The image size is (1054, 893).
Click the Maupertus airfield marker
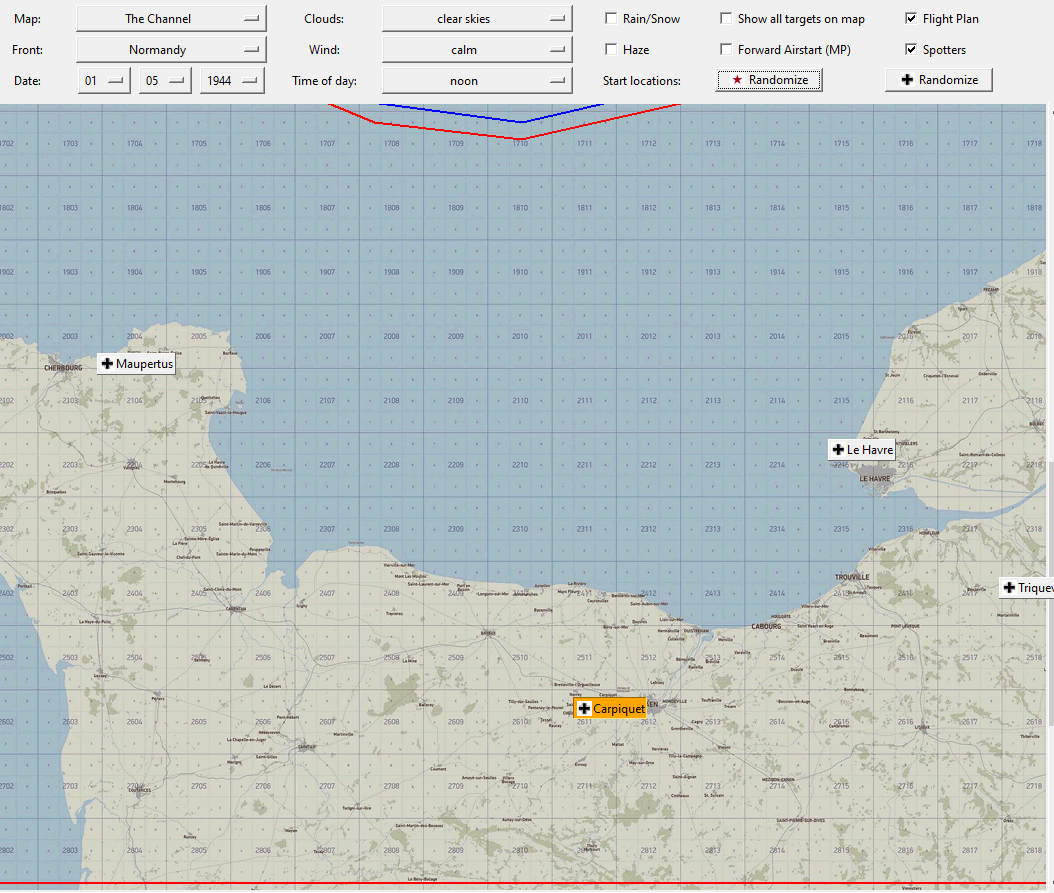136,364
